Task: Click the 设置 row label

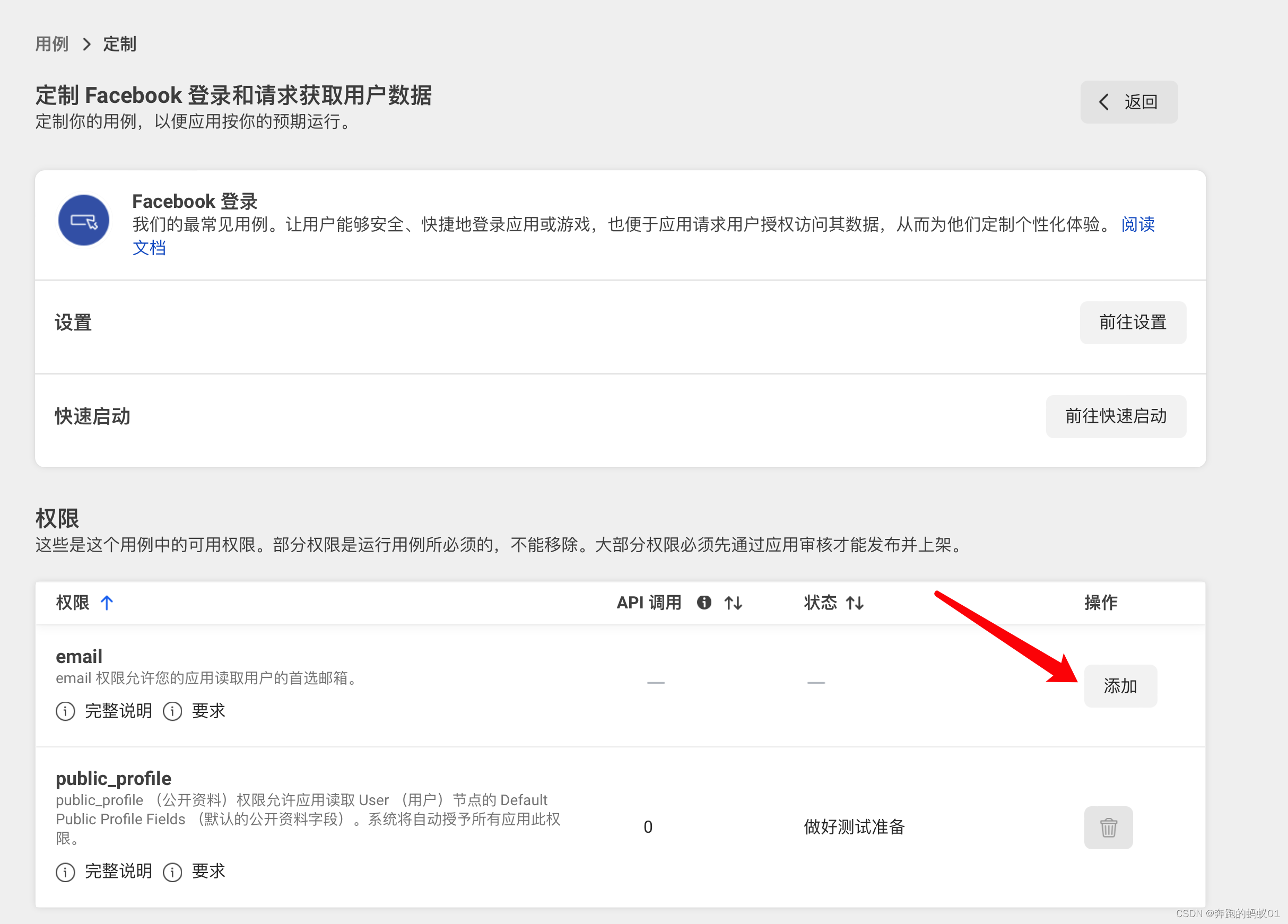Action: [73, 322]
